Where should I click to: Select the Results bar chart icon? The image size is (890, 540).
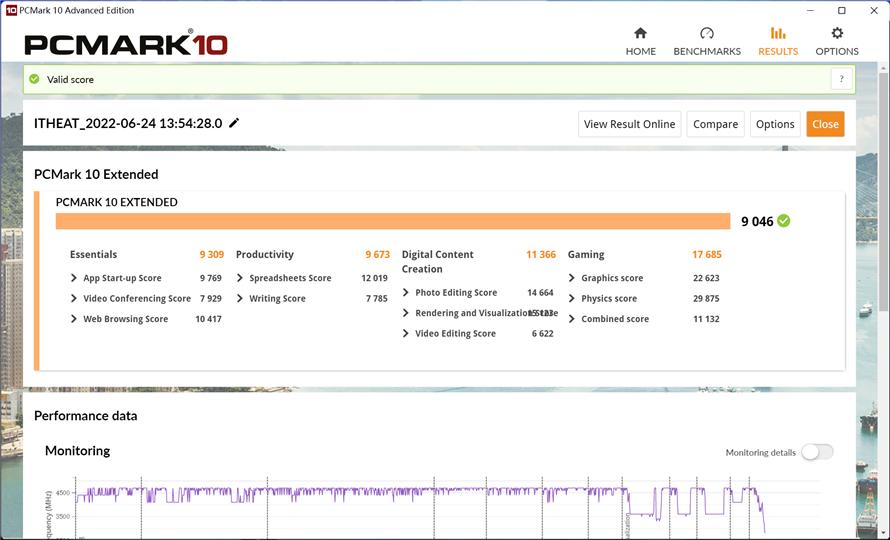(x=777, y=33)
